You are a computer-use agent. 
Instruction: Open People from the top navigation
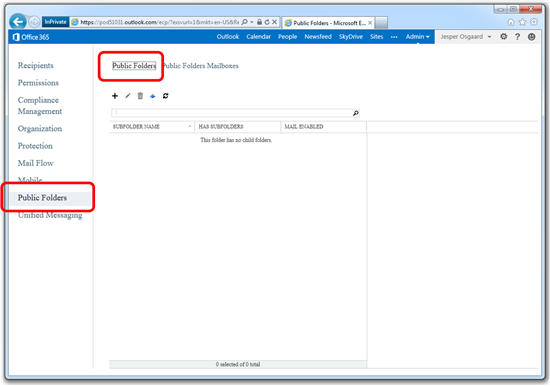click(287, 36)
